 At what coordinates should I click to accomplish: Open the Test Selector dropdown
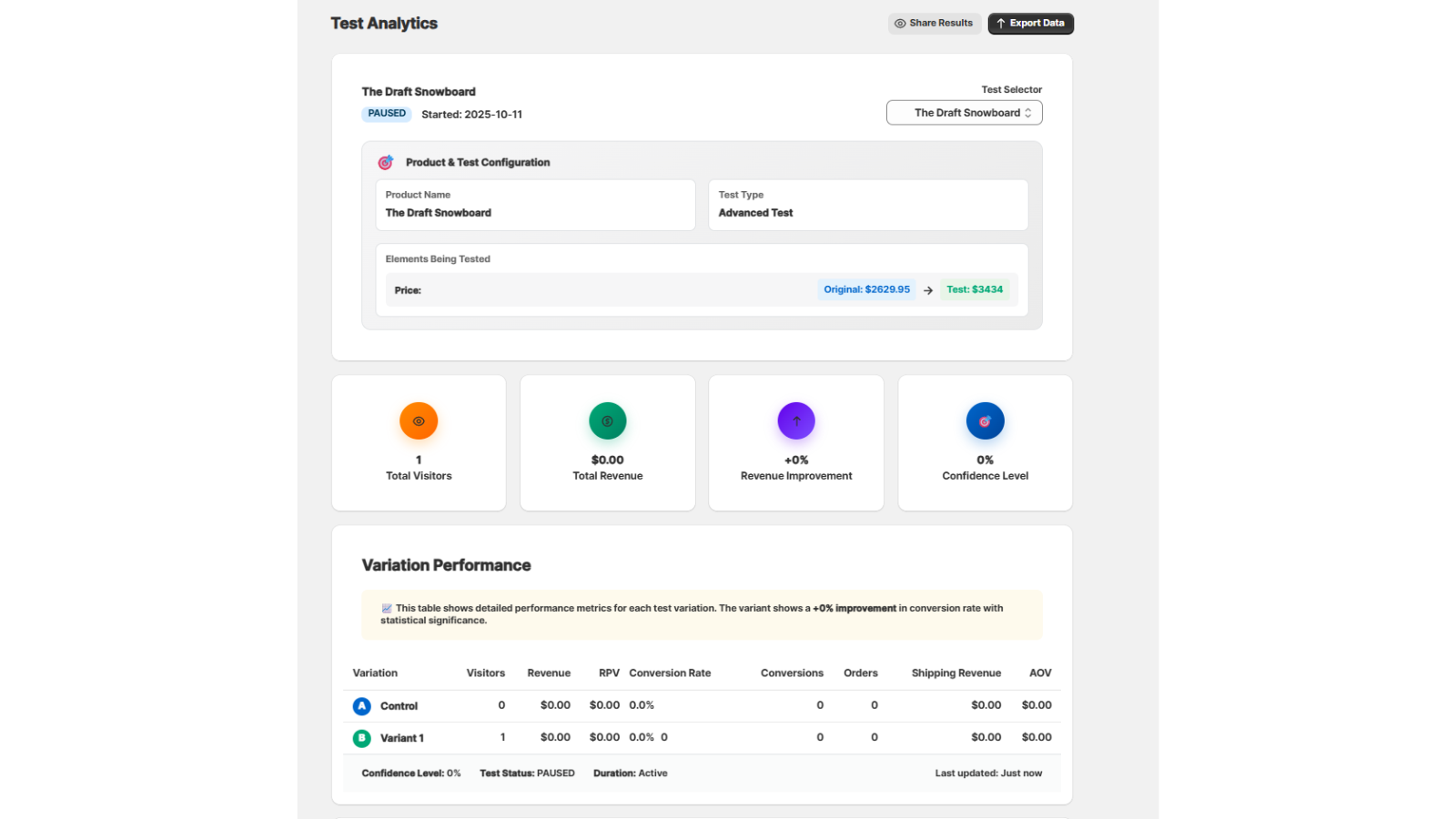tap(964, 112)
